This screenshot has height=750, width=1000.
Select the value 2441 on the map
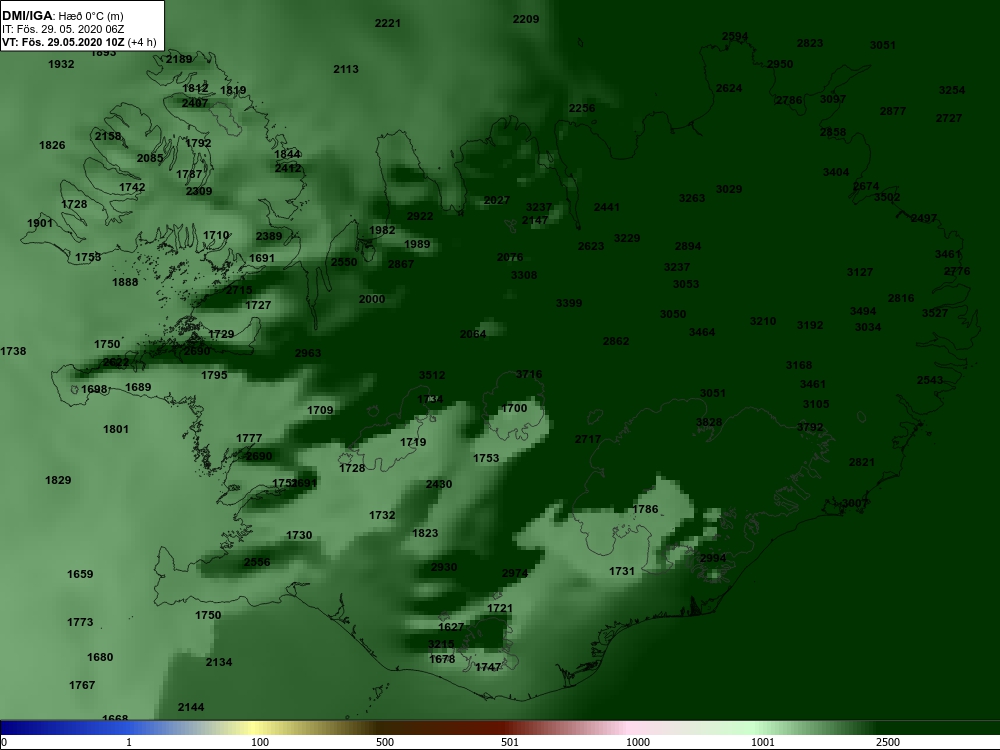point(607,207)
